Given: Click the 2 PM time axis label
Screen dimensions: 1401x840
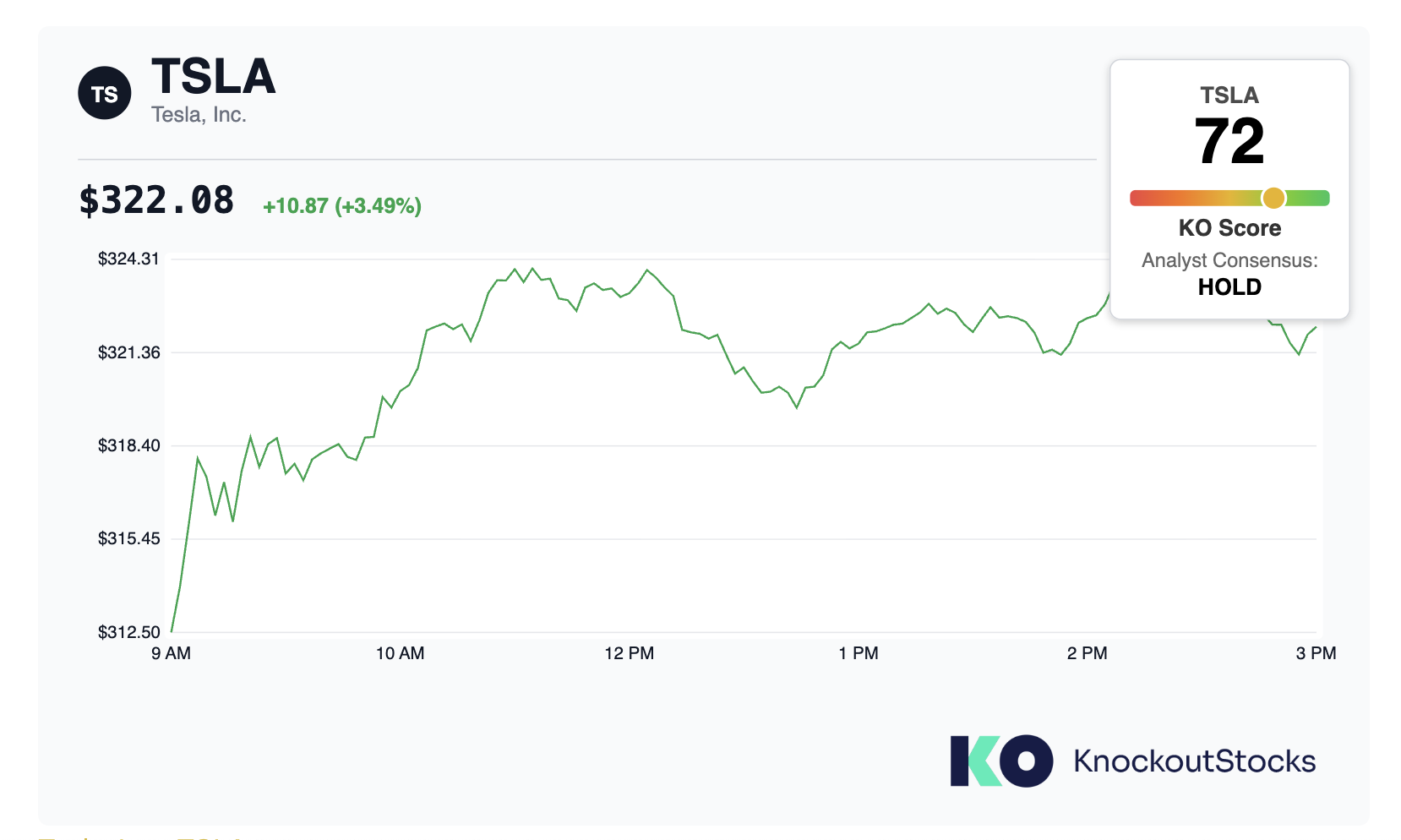Looking at the screenshot, I should pyautogui.click(x=1088, y=653).
